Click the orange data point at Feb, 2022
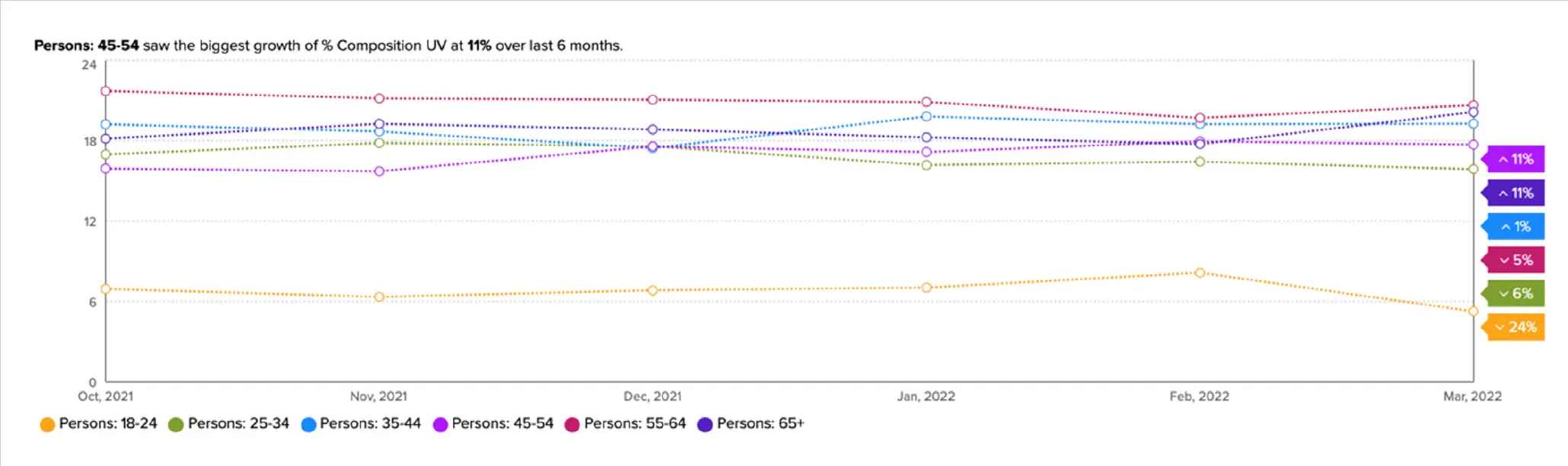This screenshot has height=466, width=1568. [x=1200, y=273]
